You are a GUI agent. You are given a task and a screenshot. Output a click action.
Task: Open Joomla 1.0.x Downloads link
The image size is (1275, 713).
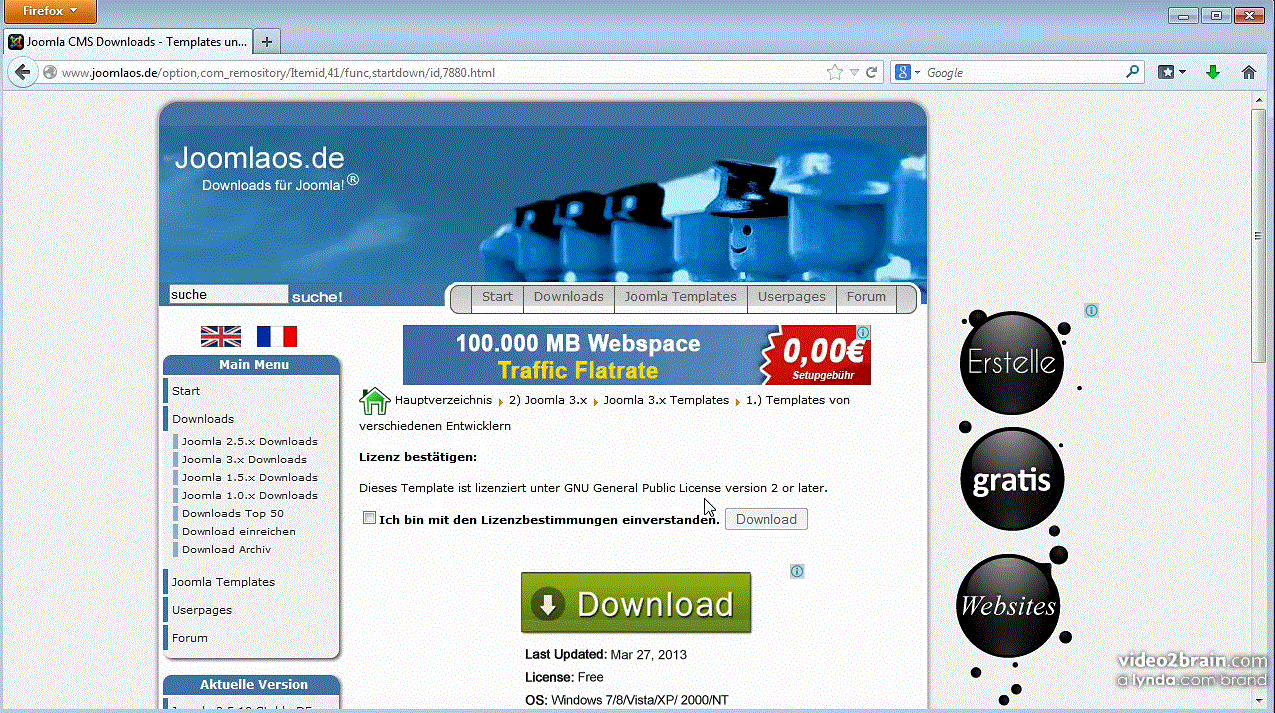coord(249,495)
